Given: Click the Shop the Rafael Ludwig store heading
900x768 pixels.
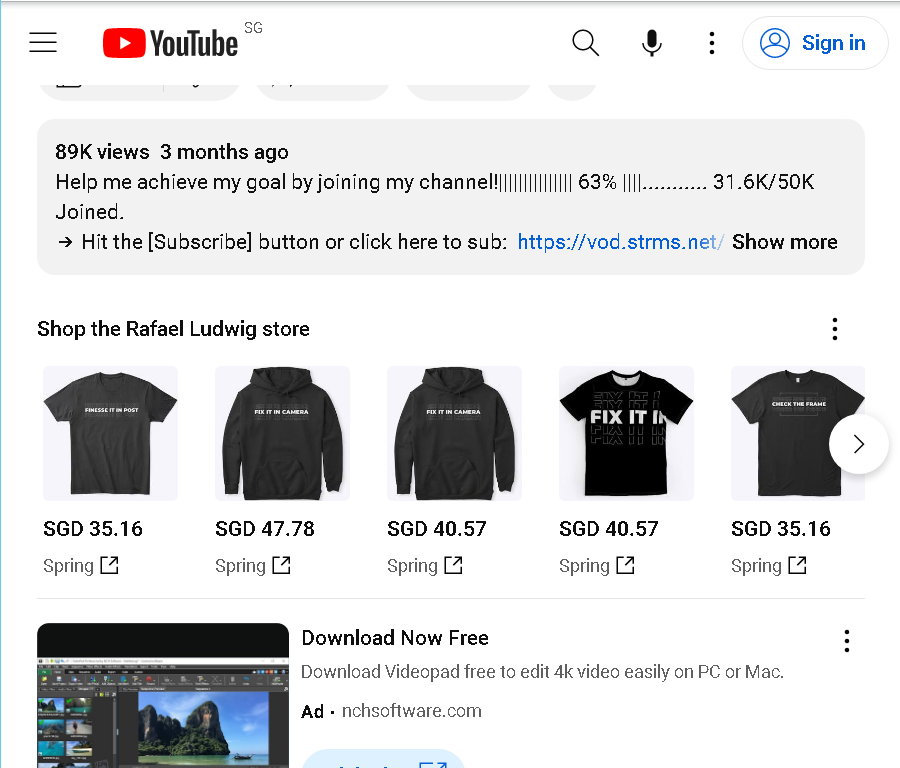Looking at the screenshot, I should [x=173, y=329].
